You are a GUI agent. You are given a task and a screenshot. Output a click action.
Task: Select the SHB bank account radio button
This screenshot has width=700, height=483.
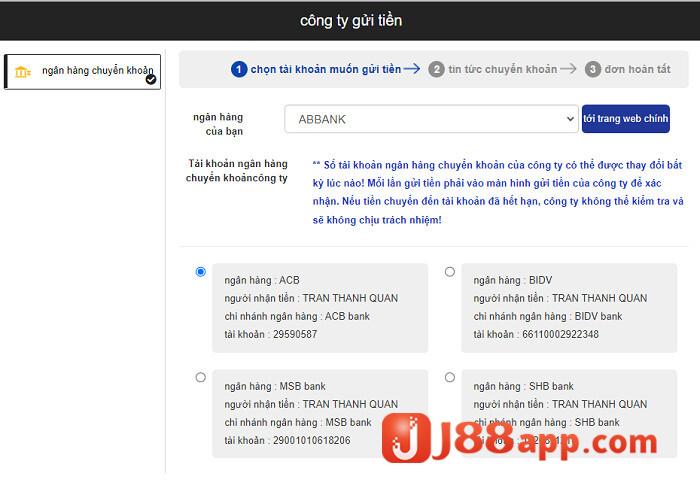449,377
